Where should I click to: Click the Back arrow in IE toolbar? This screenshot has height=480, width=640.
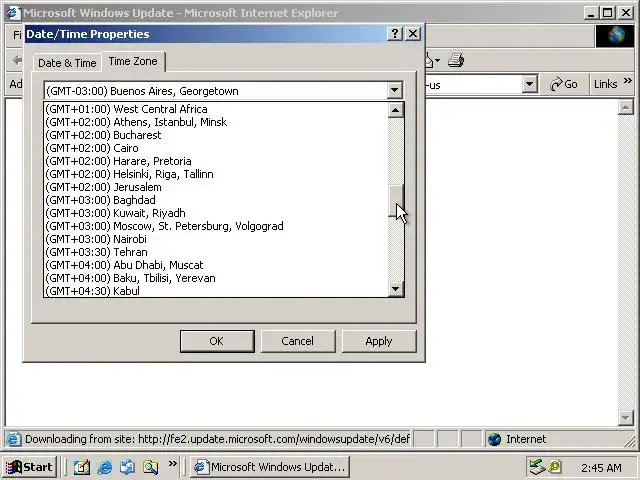17,60
